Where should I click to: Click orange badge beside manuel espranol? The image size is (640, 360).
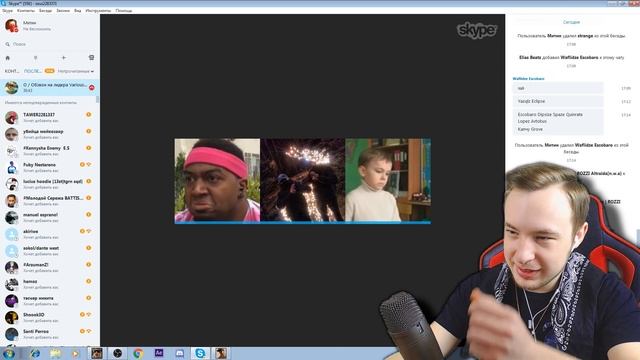[89, 215]
